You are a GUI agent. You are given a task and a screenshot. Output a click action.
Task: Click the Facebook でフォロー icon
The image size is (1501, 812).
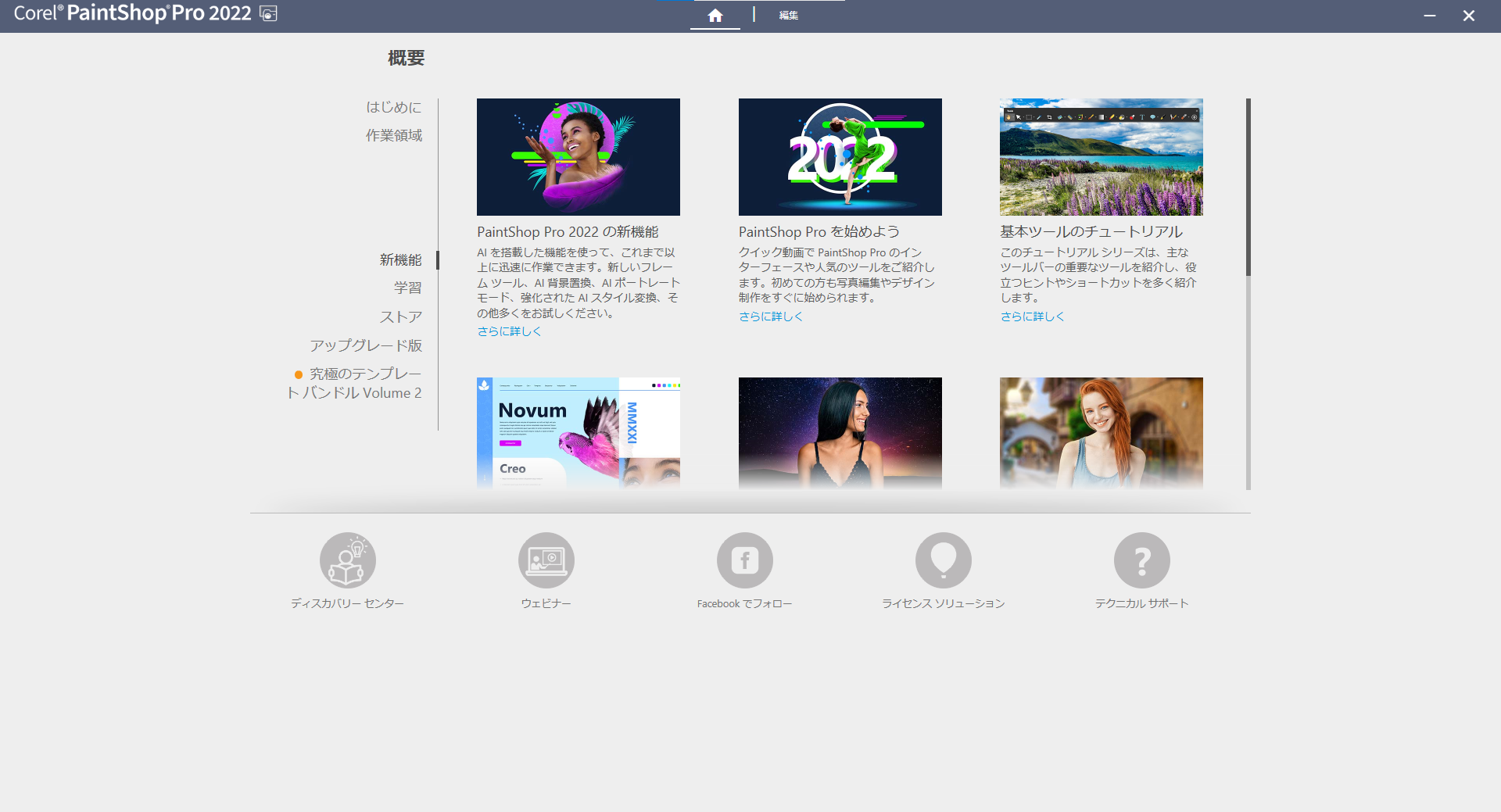745,560
